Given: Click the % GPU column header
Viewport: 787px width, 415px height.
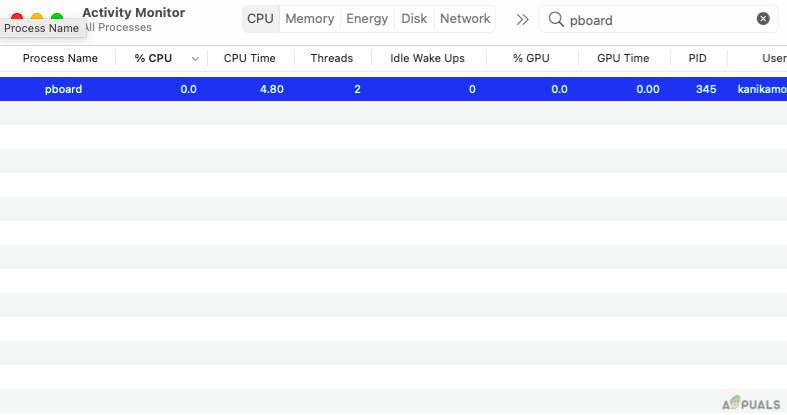Looking at the screenshot, I should pos(531,59).
